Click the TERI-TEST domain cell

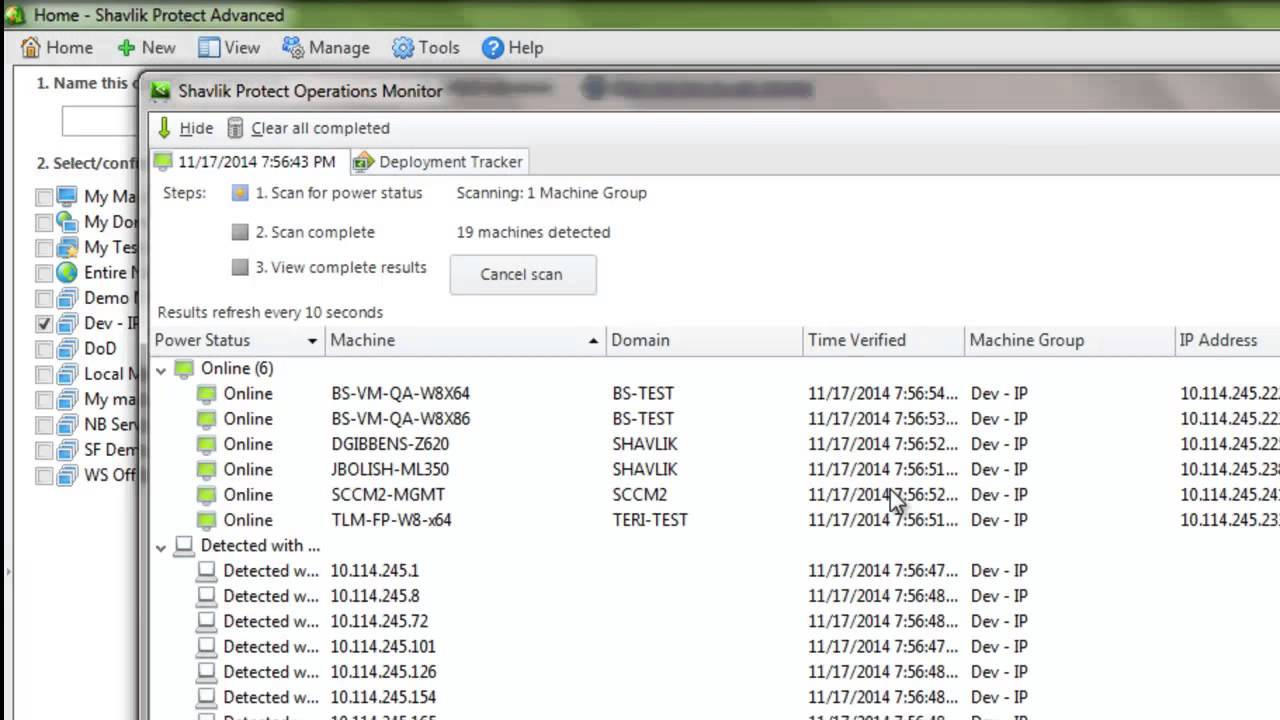pyautogui.click(x=650, y=520)
